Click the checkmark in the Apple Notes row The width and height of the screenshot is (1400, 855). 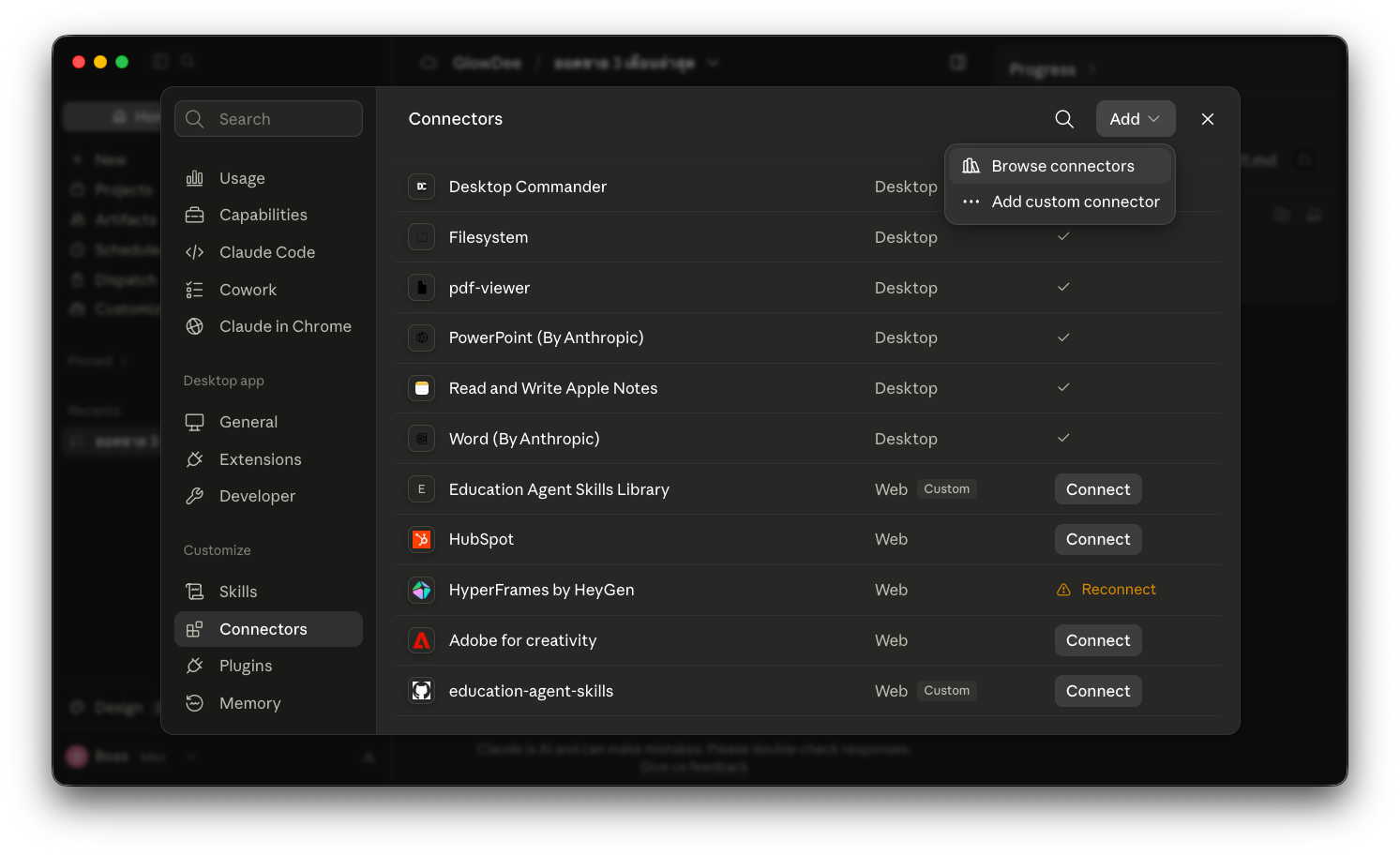coord(1063,387)
